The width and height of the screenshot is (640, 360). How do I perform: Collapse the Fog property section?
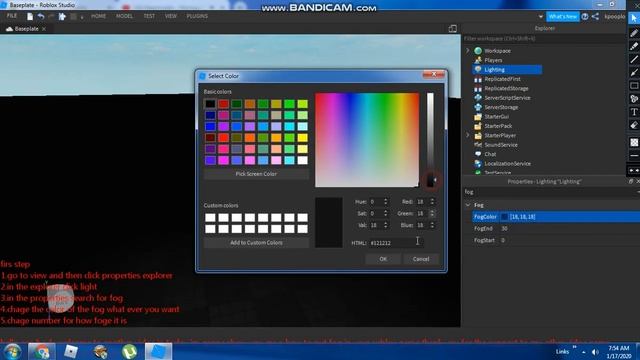point(468,205)
